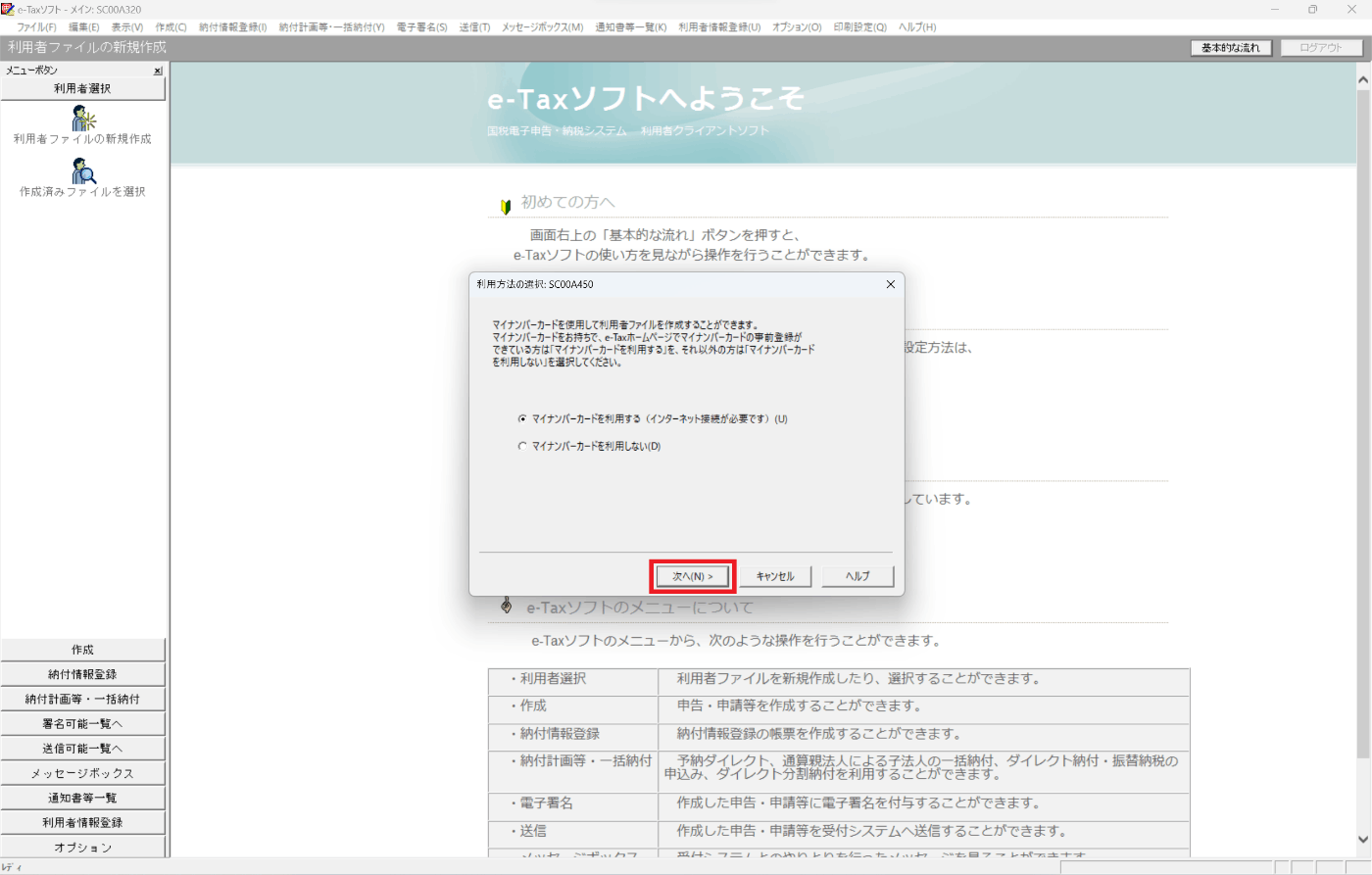
Task: Click the オプション sidebar button
Action: [83, 847]
